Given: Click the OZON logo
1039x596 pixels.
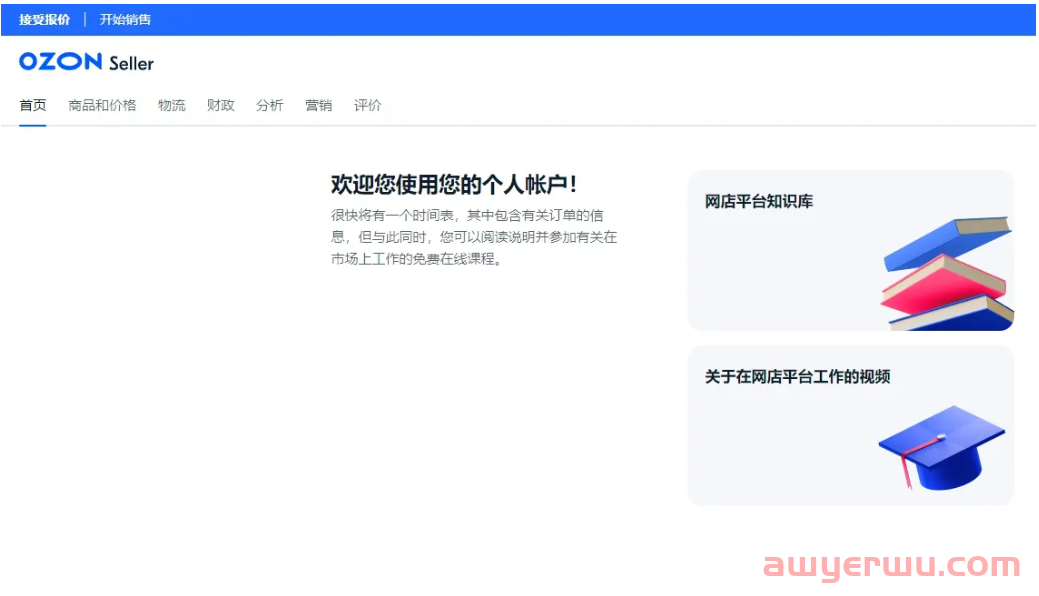Looking at the screenshot, I should pos(60,62).
